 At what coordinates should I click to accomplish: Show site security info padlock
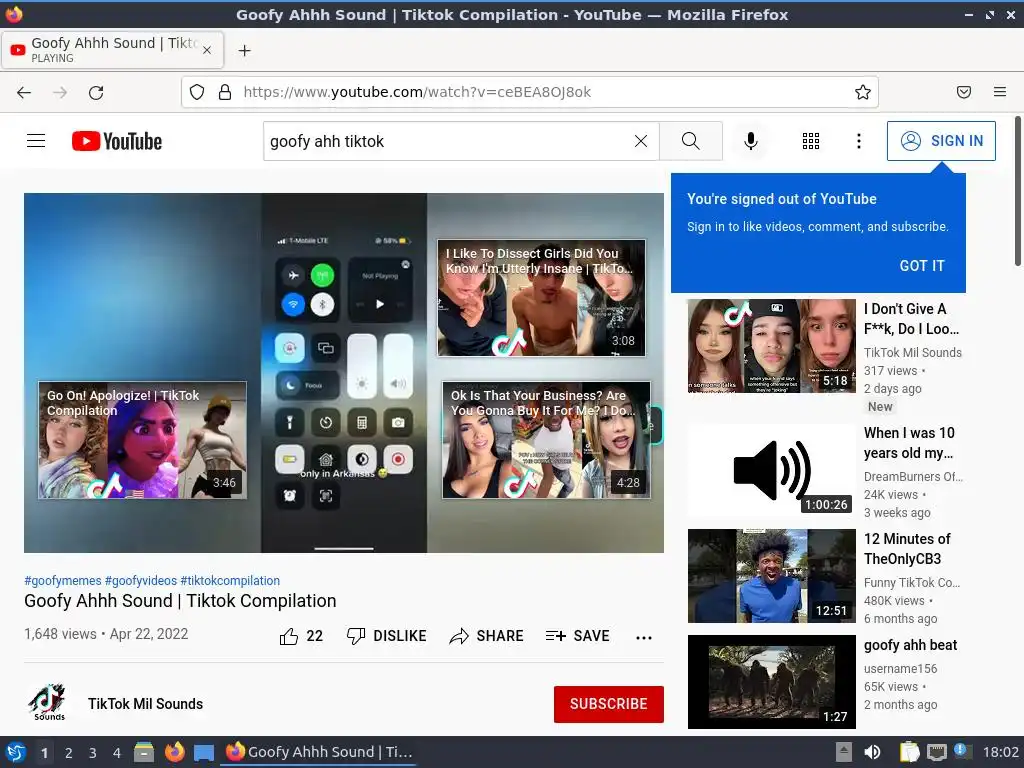225,92
